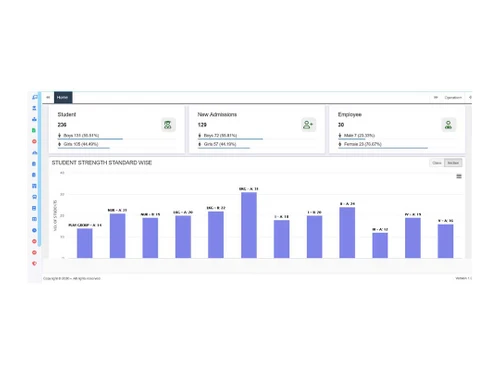Click the Student card title

click(67, 114)
